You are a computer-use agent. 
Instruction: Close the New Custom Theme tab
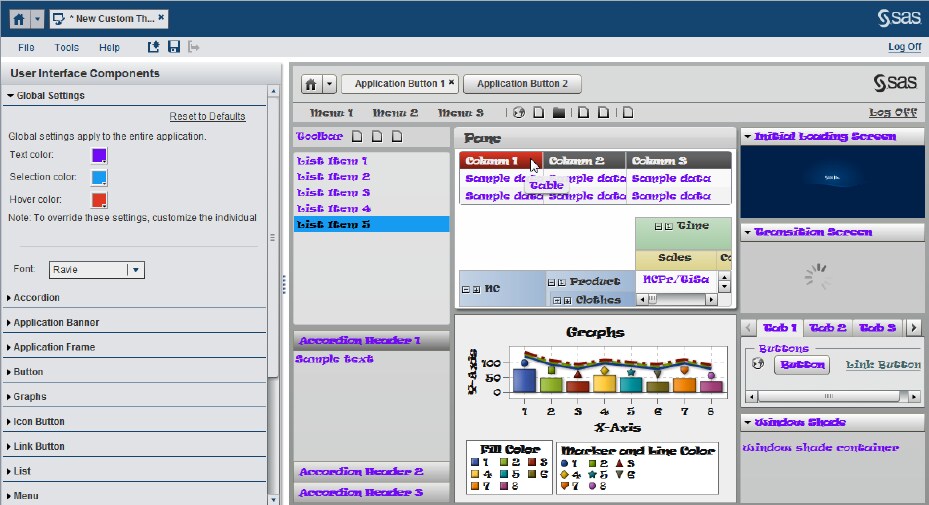click(x=162, y=18)
